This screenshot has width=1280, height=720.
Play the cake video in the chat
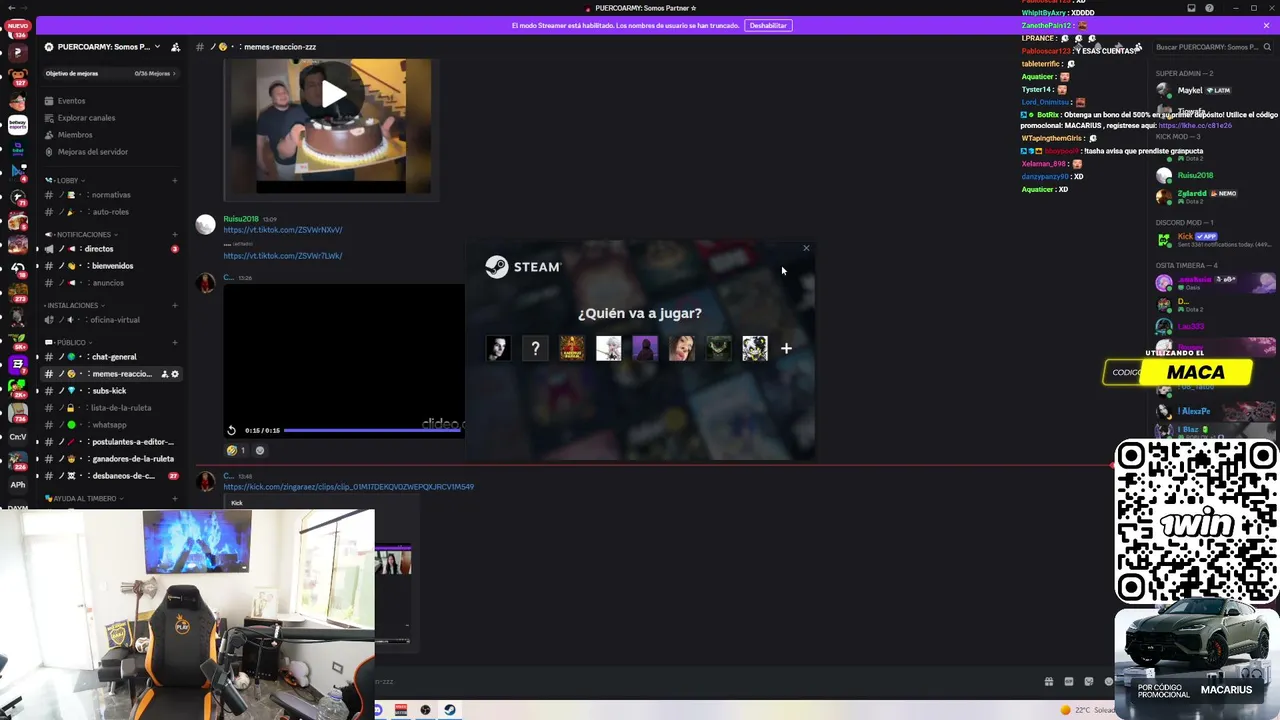[x=333, y=95]
